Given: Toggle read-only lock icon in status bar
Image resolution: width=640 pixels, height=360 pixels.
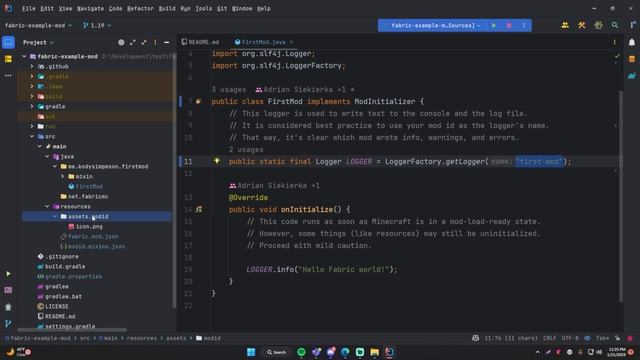Looking at the screenshot, I should 618,338.
